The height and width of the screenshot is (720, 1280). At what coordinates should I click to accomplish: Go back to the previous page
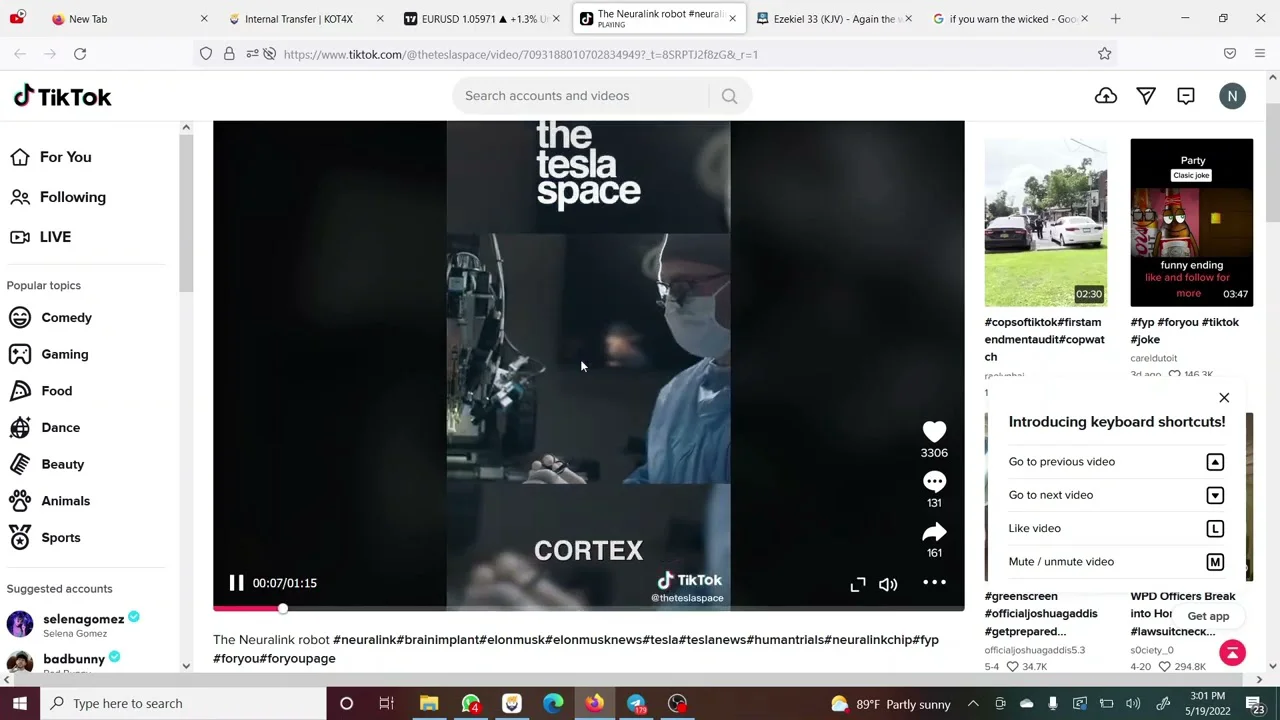(x=20, y=54)
